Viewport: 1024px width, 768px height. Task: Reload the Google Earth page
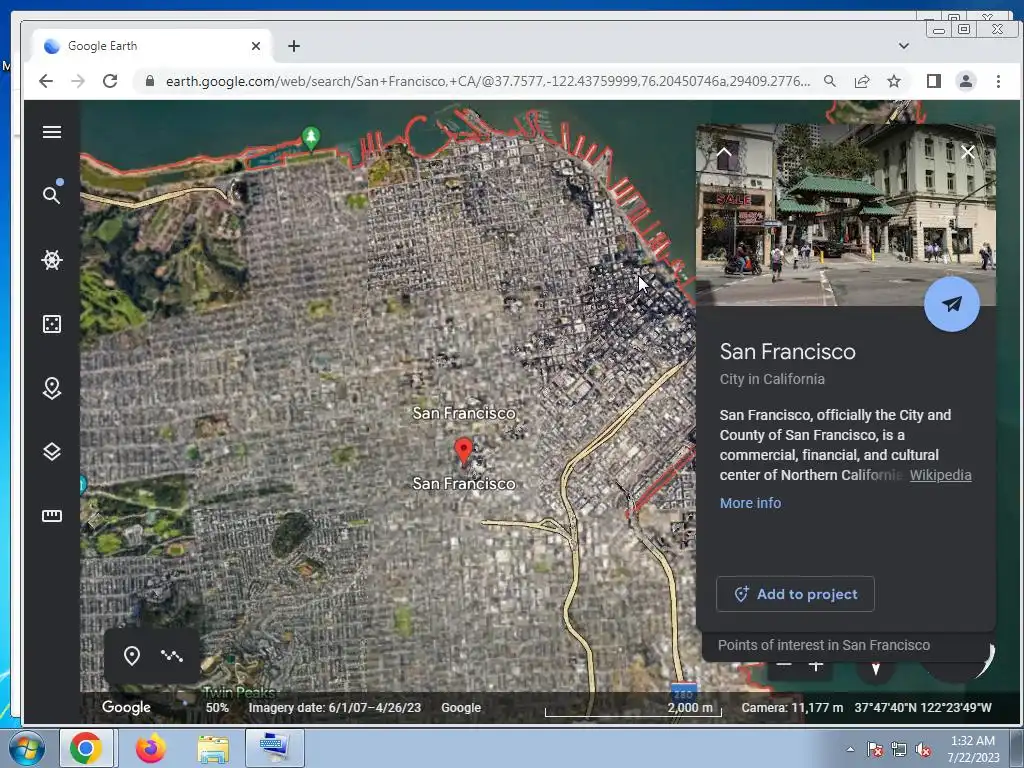pos(110,81)
